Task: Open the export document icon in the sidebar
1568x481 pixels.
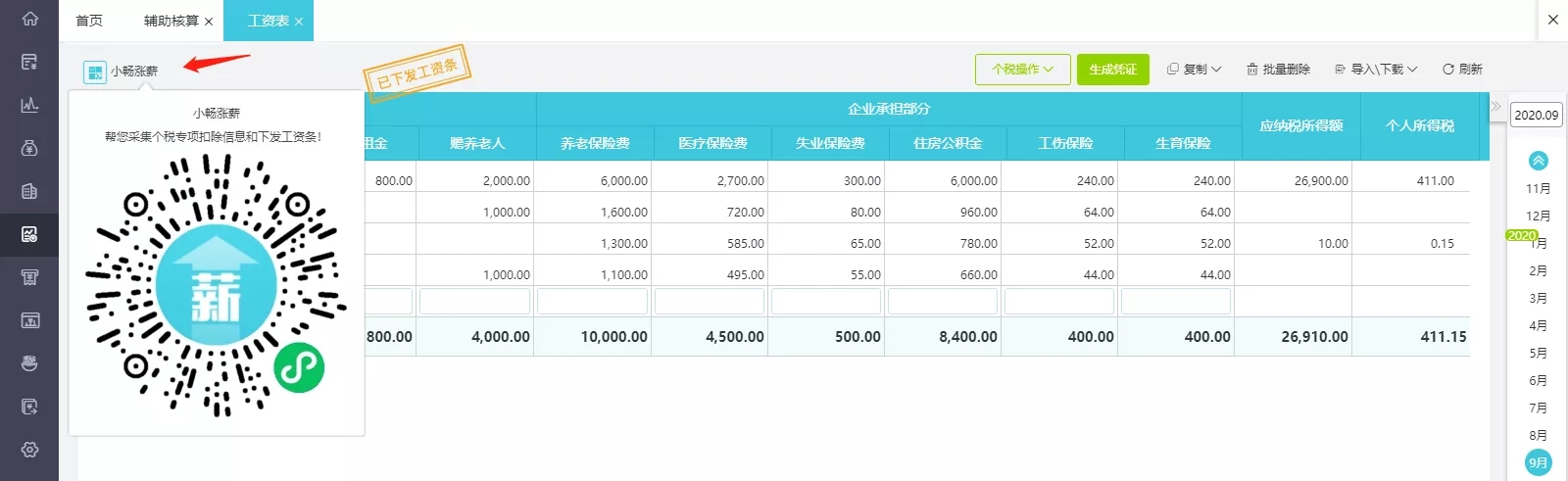Action: [x=29, y=407]
